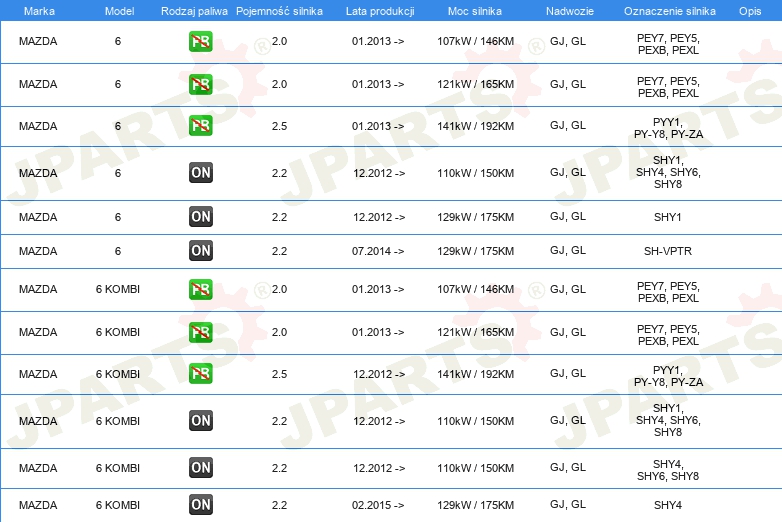Screen dimensions: 782x522
Task: Select the 02.2015 -> production date cell
Action: 378,505
